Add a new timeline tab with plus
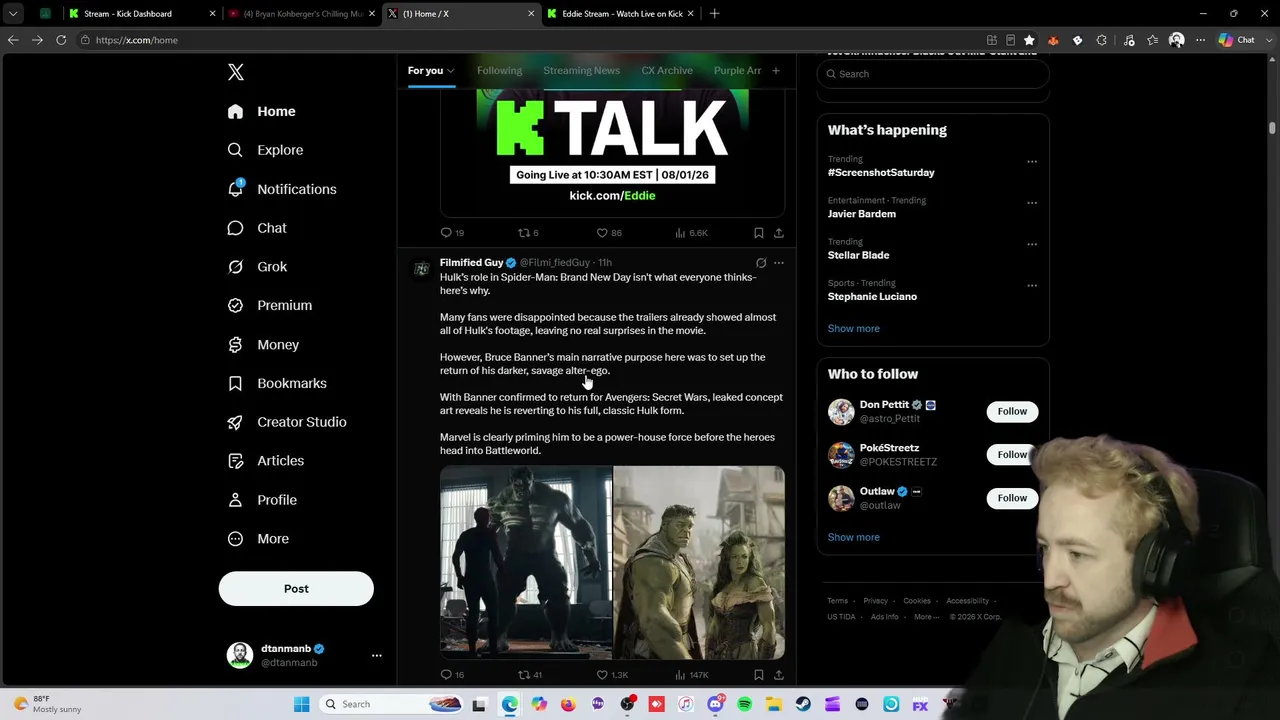The height and width of the screenshot is (720, 1280). 775,71
